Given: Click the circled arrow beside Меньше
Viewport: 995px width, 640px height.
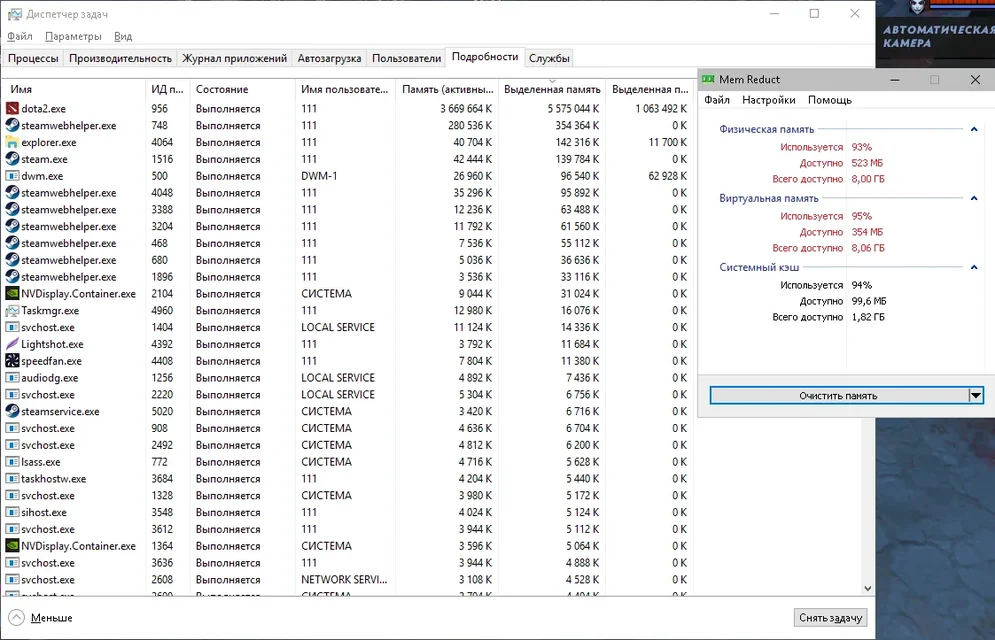Looking at the screenshot, I should pyautogui.click(x=16, y=617).
